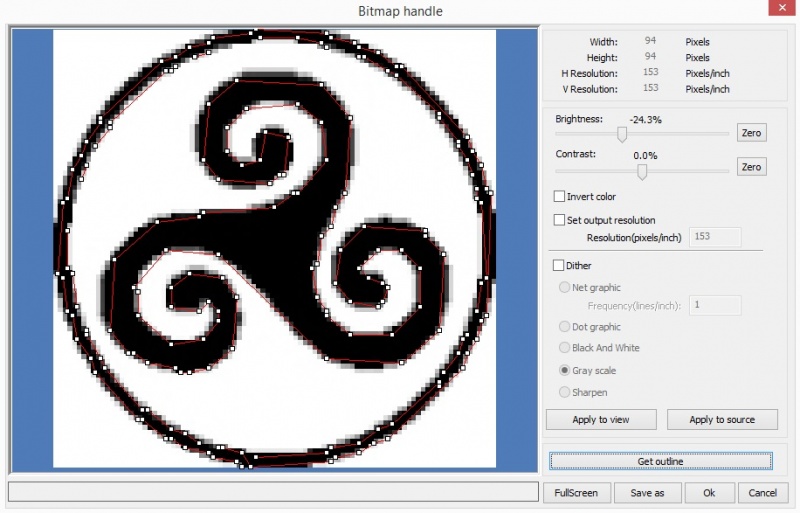Click the Get outline button

661,461
